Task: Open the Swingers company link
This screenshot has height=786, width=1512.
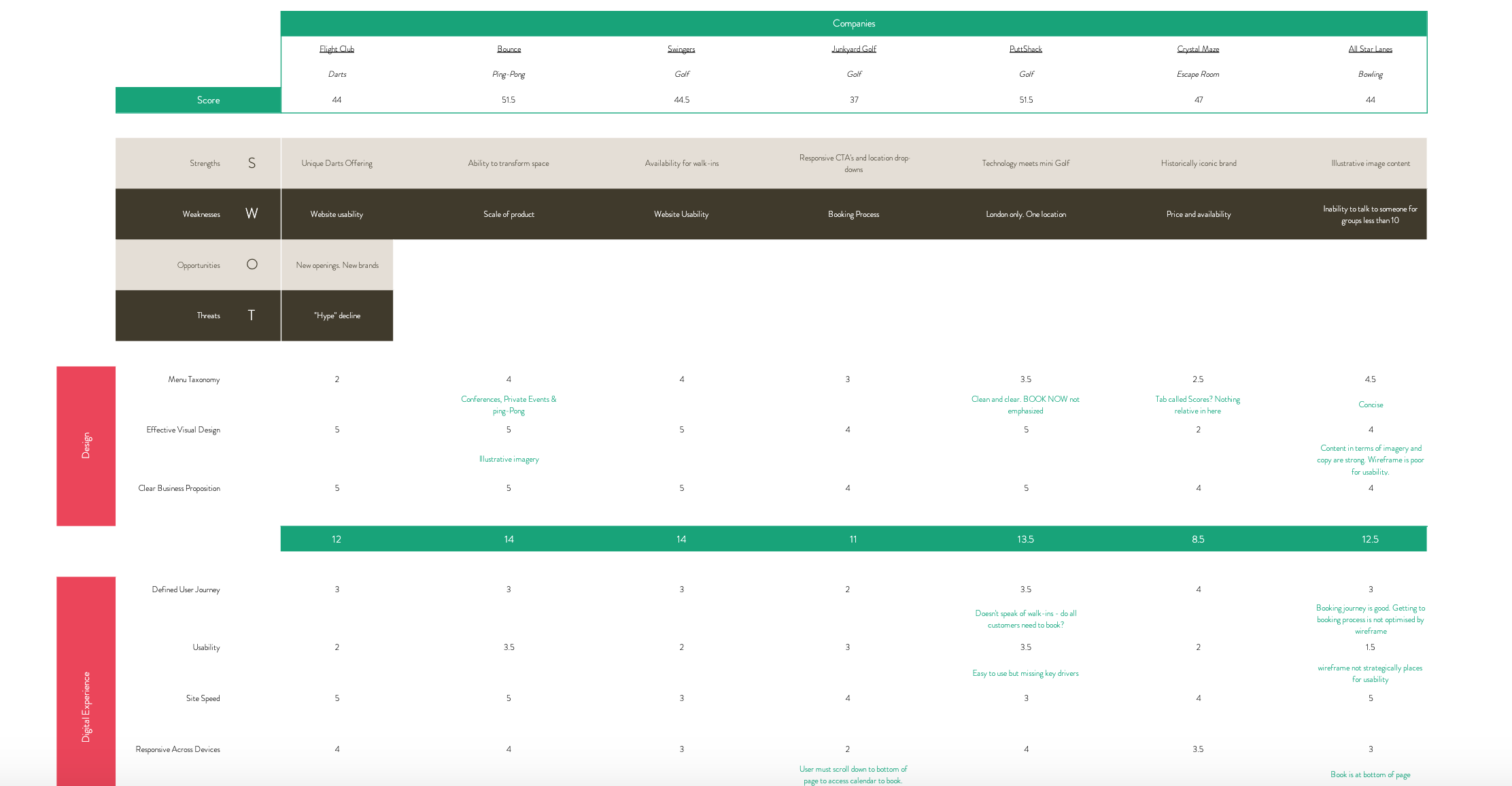Action: click(x=681, y=49)
